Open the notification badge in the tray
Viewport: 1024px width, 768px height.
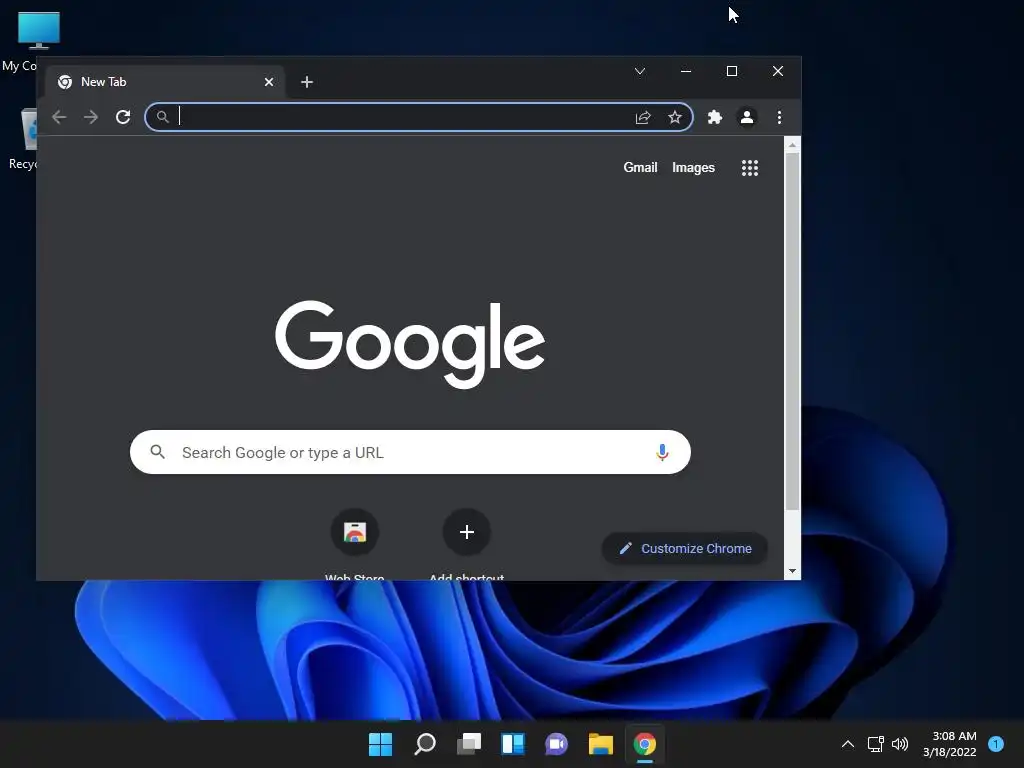click(996, 743)
